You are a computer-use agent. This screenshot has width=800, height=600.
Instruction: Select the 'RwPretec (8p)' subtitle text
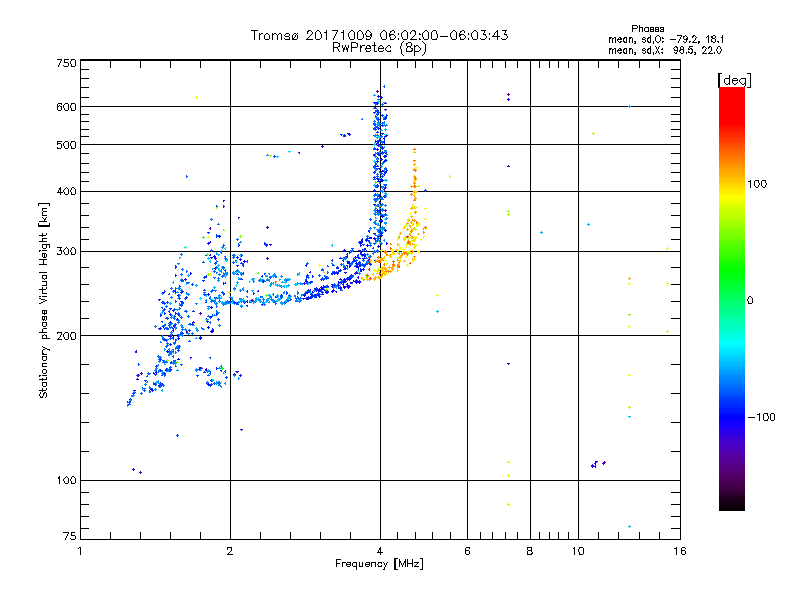click(x=379, y=48)
